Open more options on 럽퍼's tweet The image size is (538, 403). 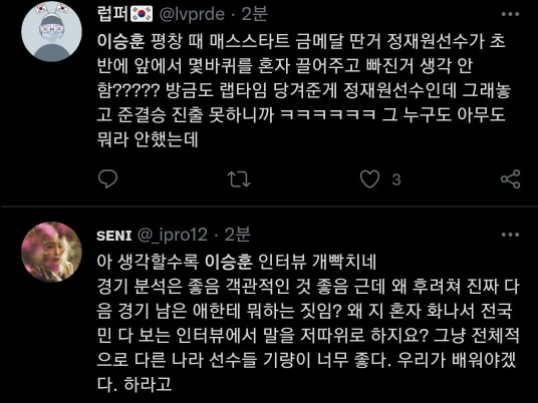point(510,14)
